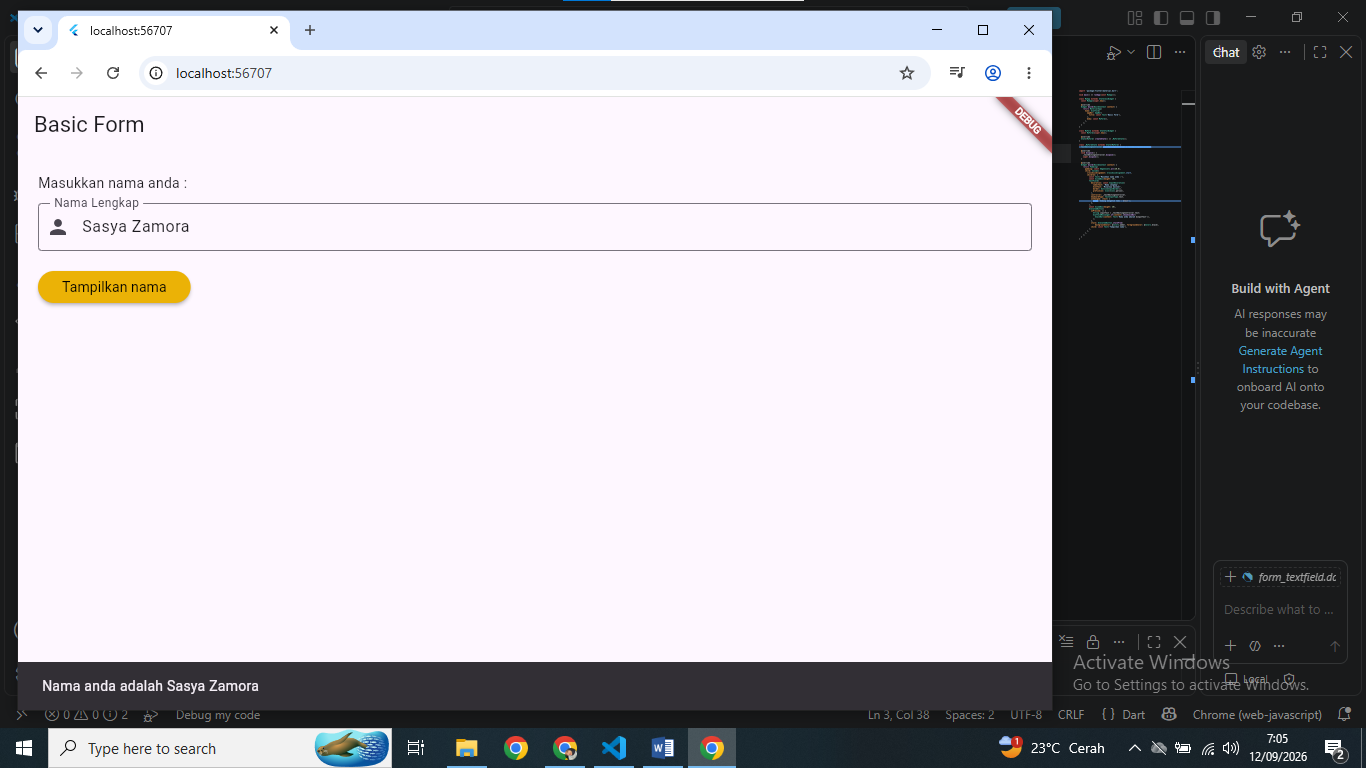Screen dimensions: 1366x768
Task: Open Visual Studio Code from the taskbar
Action: [614, 748]
